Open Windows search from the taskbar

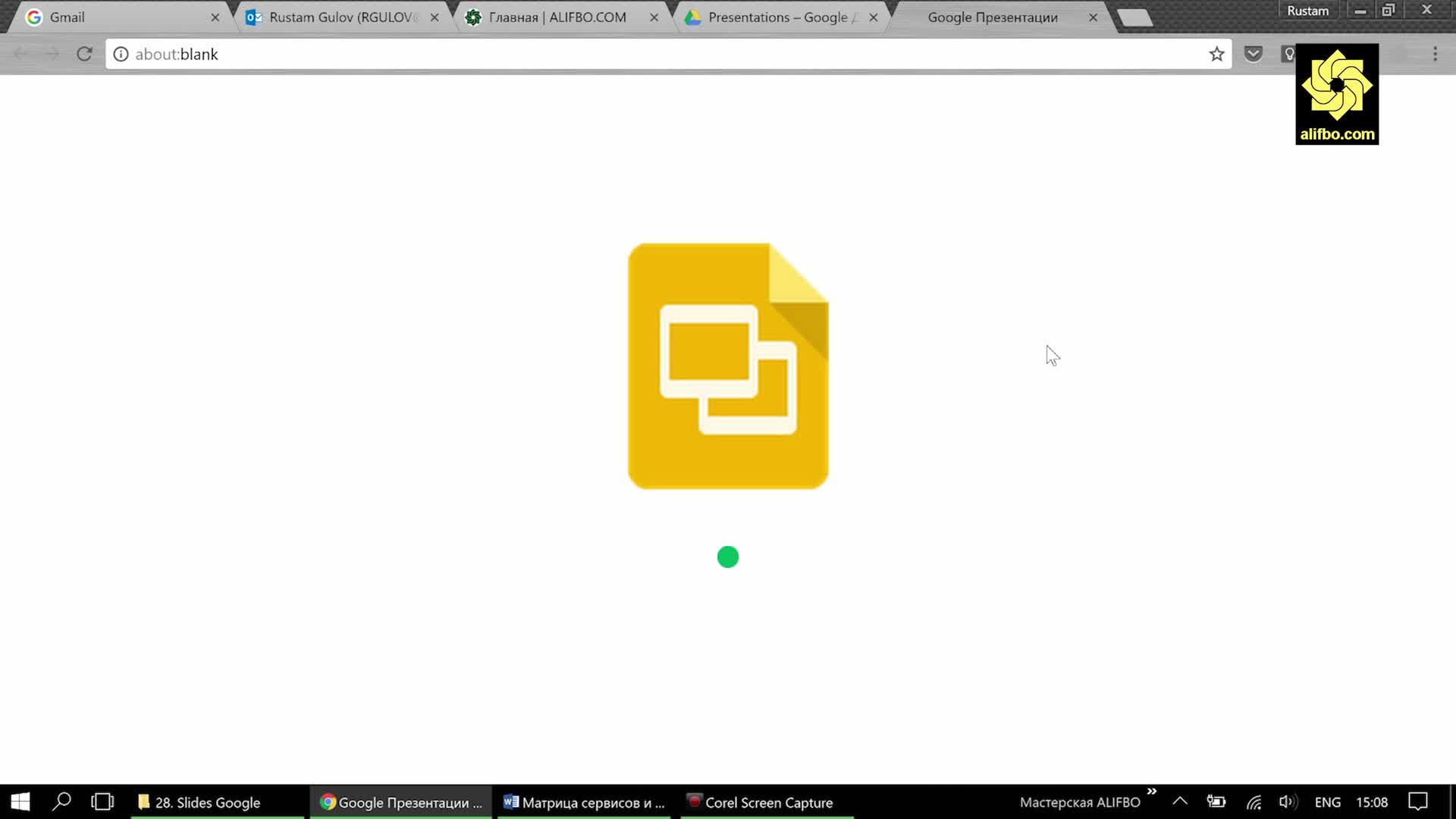(62, 802)
